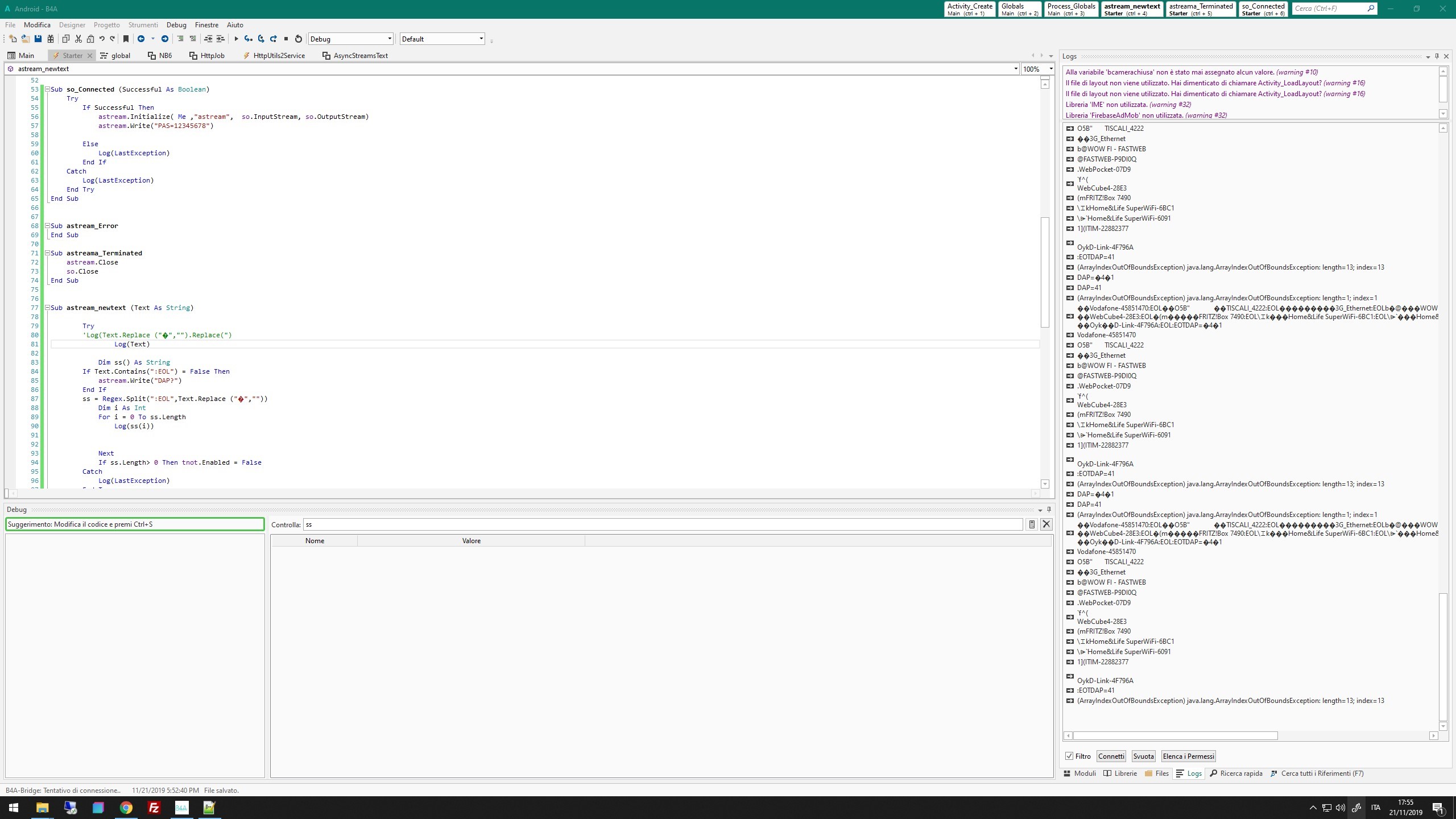Open the Debug build configuration dropdown
This screenshot has width=1456, height=819.
(x=390, y=39)
